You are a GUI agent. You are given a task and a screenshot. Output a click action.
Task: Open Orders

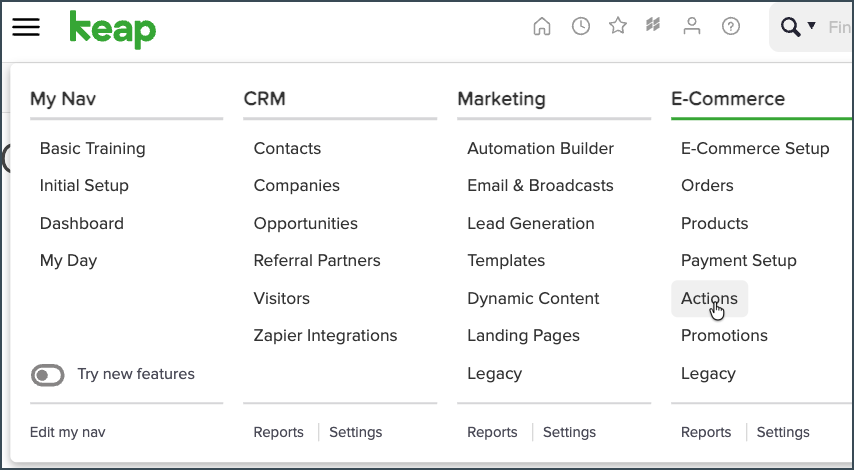[707, 186]
